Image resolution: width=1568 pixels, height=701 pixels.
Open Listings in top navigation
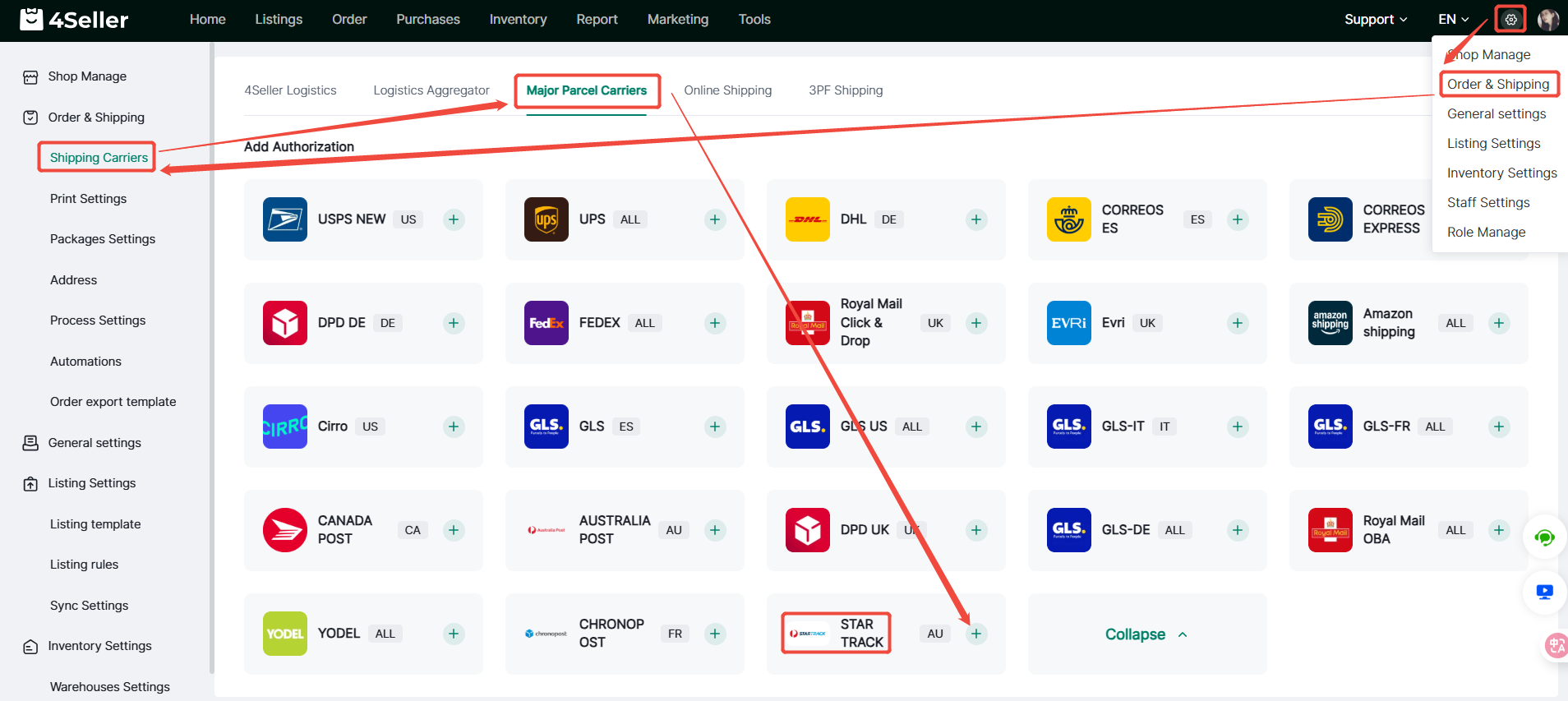279,19
